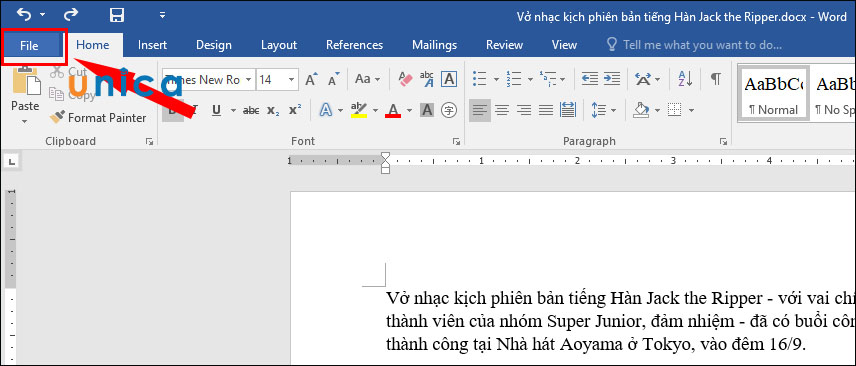Image resolution: width=856 pixels, height=366 pixels.
Task: Open the References tab
Action: [x=354, y=45]
